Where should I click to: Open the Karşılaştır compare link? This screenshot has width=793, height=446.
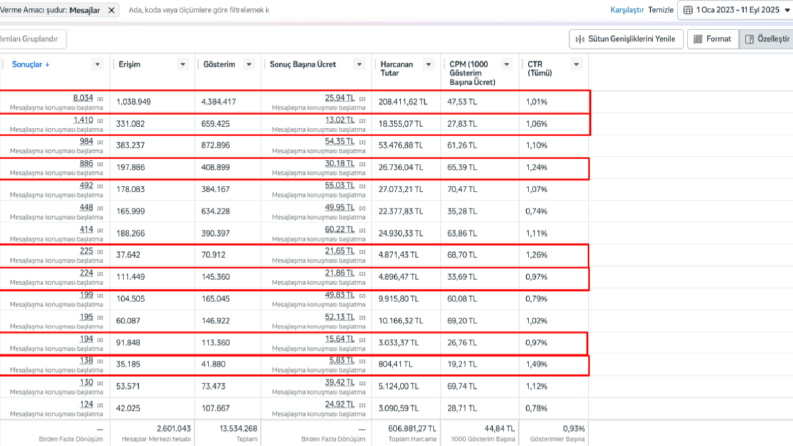coord(627,10)
